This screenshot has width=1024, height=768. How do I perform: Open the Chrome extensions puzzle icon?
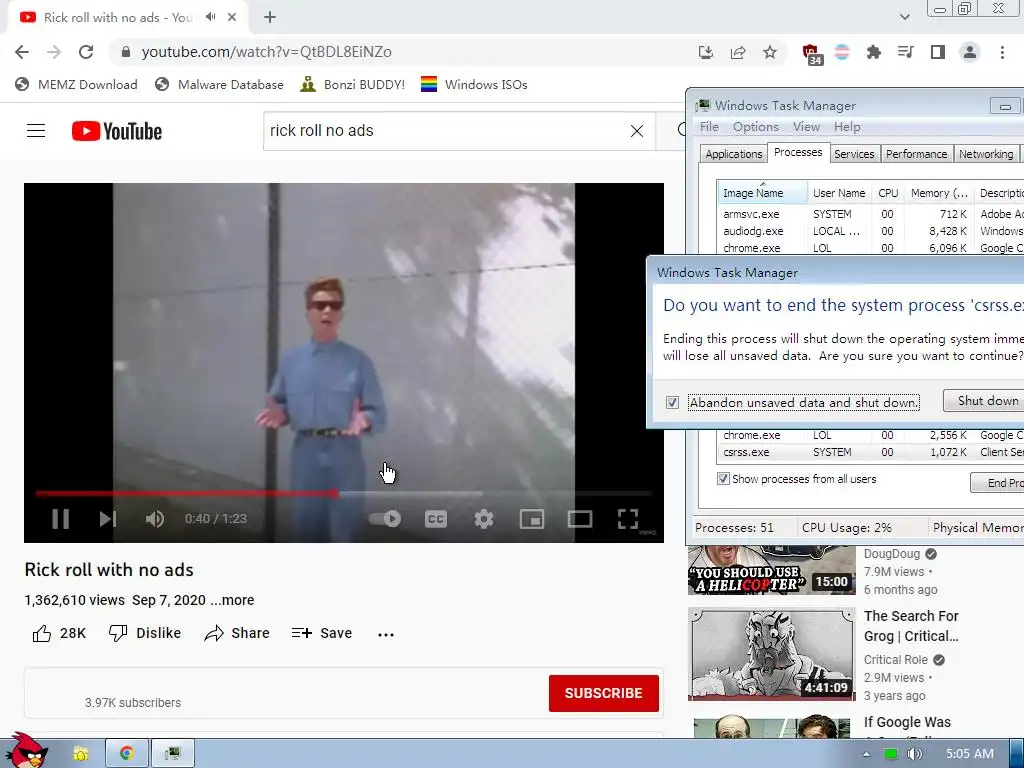pos(873,52)
